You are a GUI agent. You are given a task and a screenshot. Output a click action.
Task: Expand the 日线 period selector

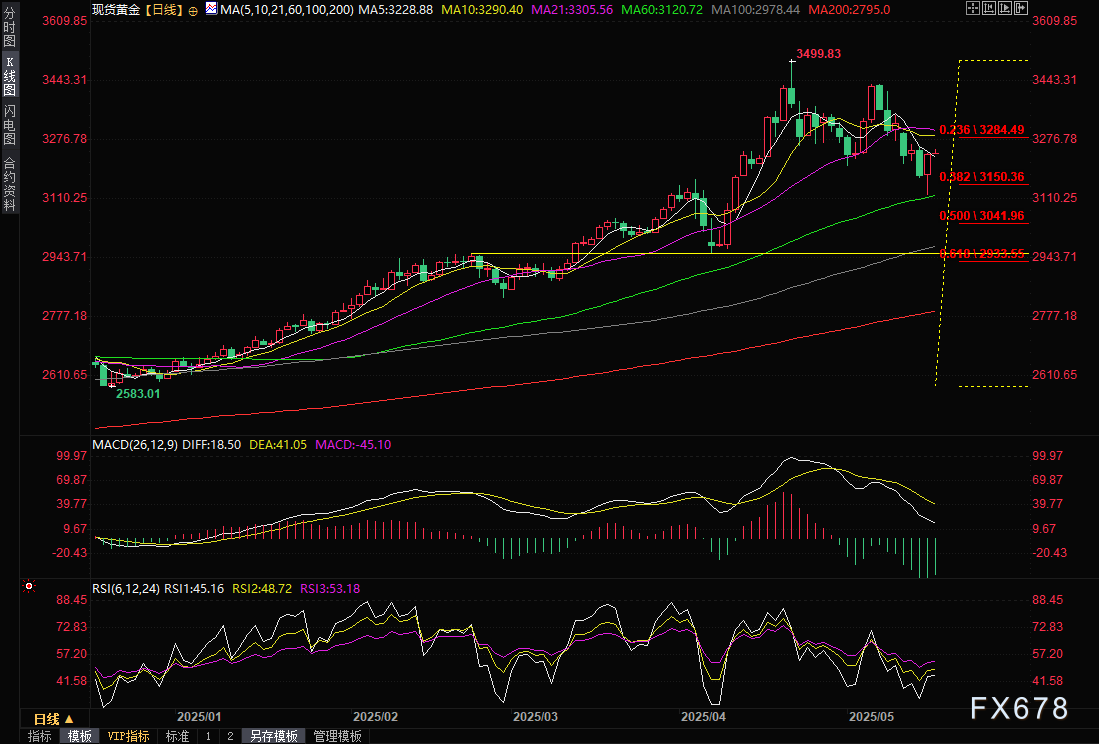tap(54, 719)
